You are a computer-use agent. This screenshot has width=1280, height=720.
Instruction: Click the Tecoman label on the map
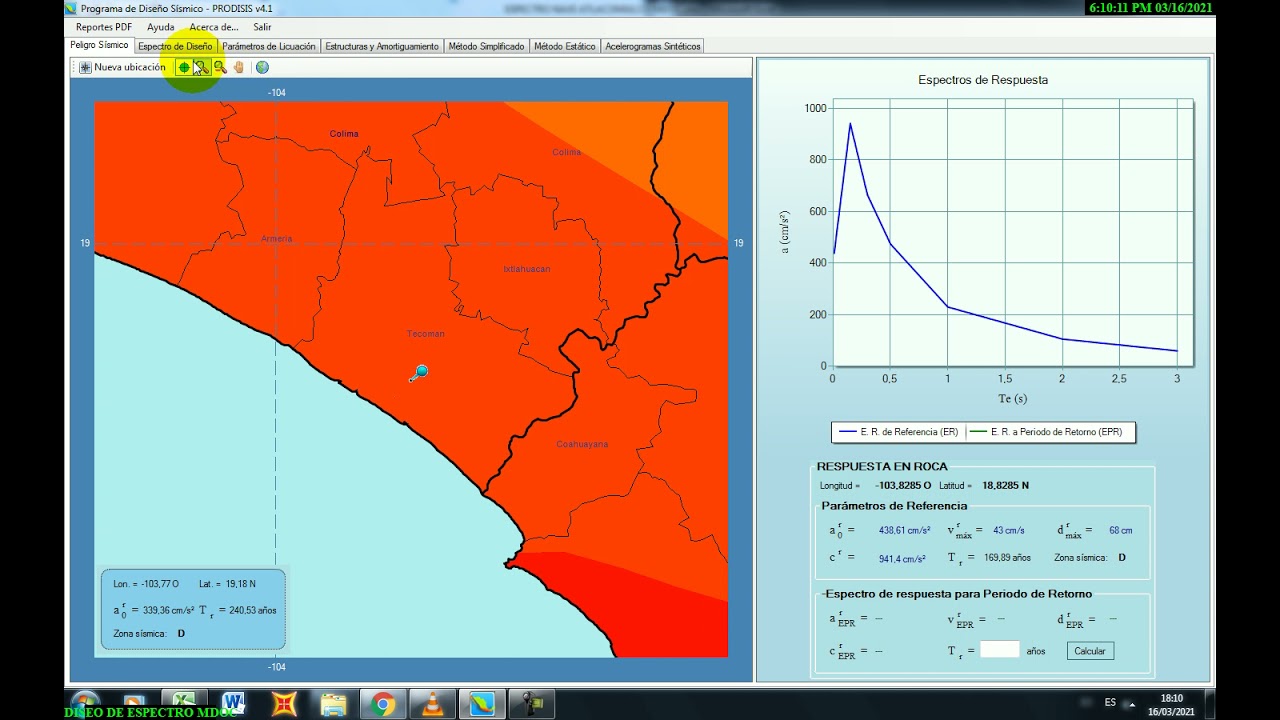426,334
